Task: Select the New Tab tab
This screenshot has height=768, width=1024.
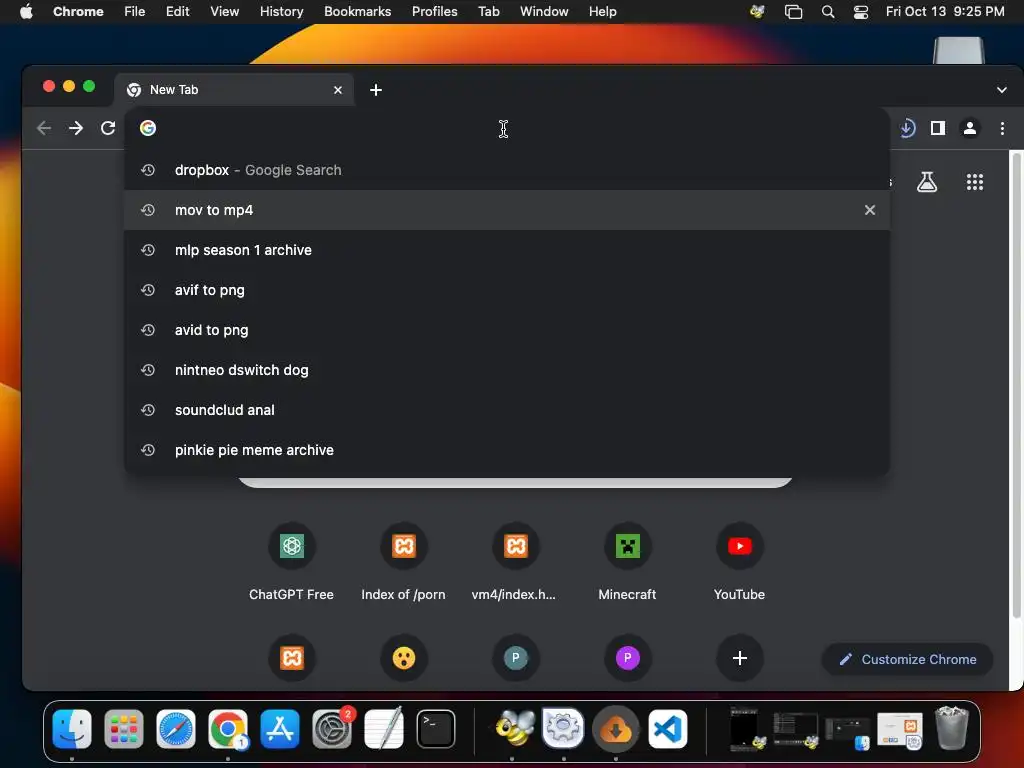Action: tap(234, 90)
